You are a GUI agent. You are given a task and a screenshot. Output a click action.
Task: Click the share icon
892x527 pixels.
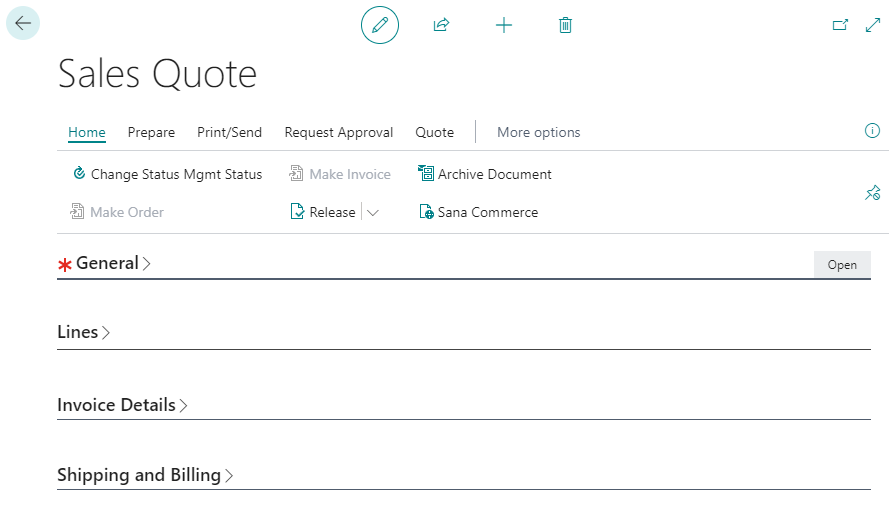tap(441, 25)
